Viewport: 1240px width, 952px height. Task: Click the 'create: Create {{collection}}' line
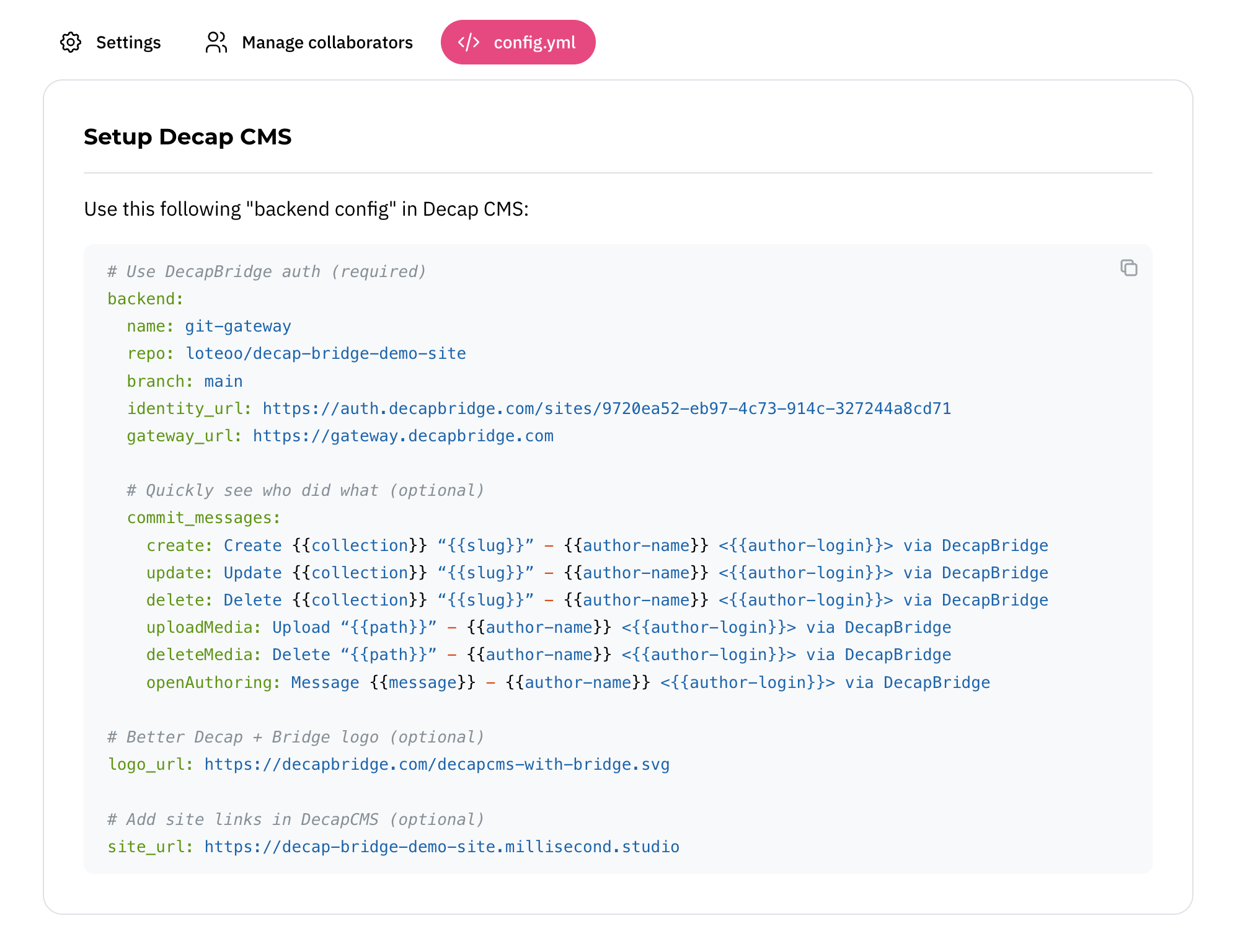[x=598, y=545]
